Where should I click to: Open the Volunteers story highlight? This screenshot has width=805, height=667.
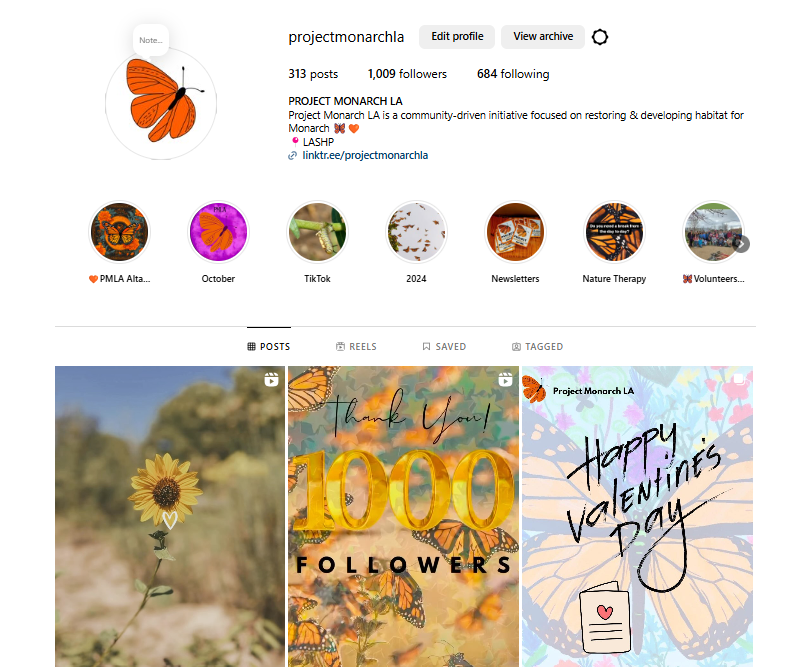point(713,232)
